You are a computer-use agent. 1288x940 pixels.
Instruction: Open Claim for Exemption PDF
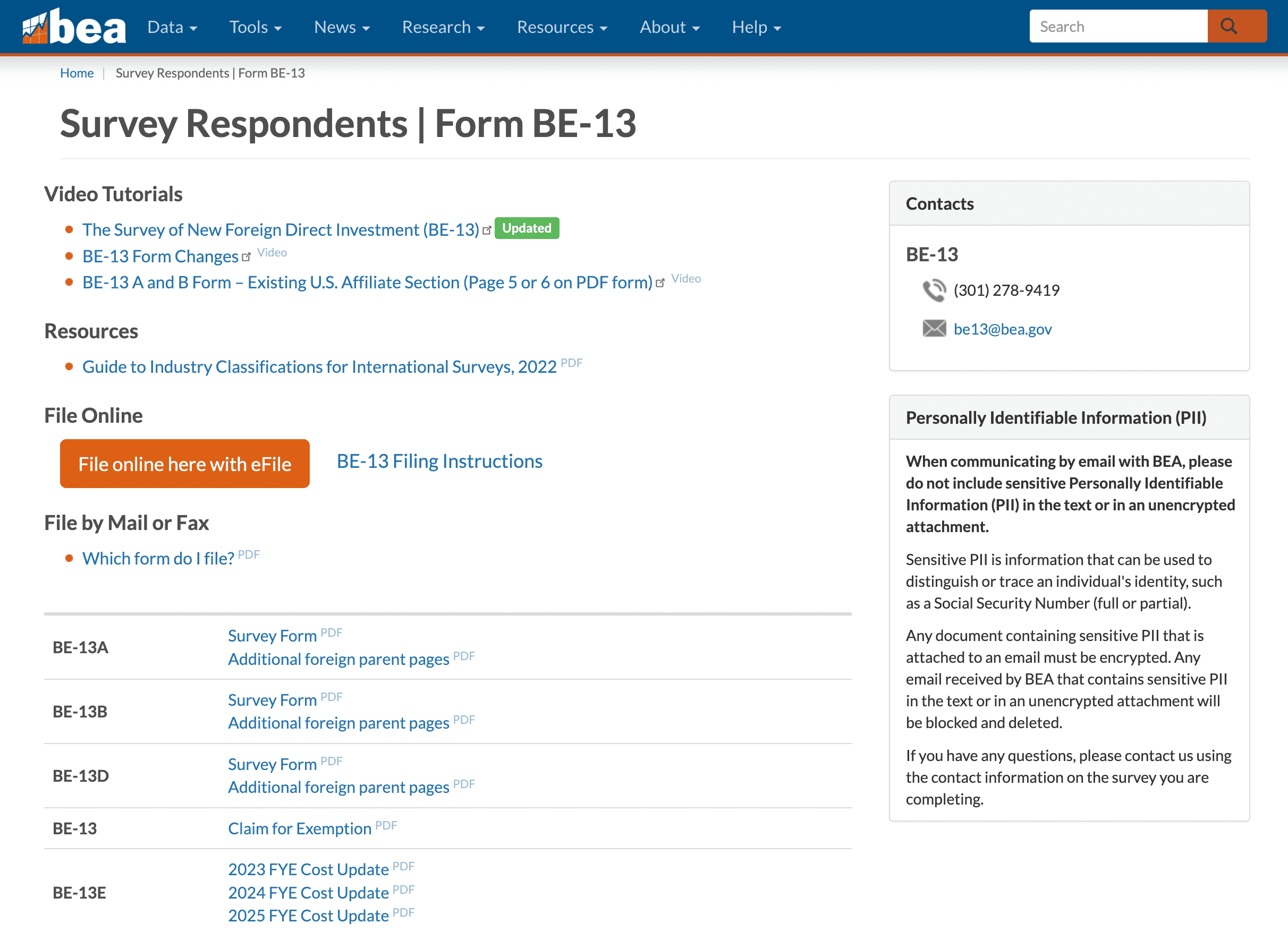[x=299, y=829]
